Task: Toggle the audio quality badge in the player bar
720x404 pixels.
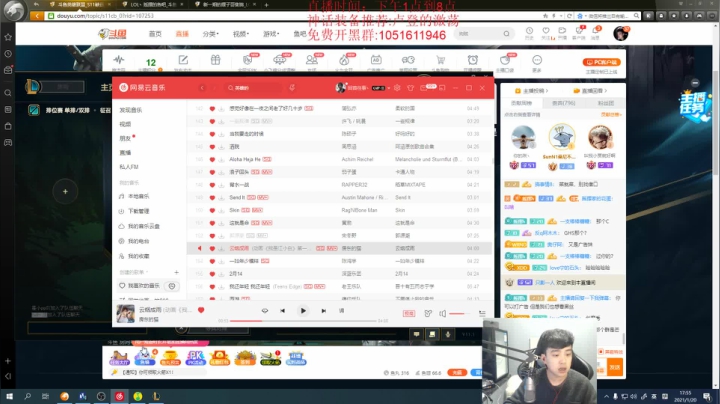Action: point(409,313)
